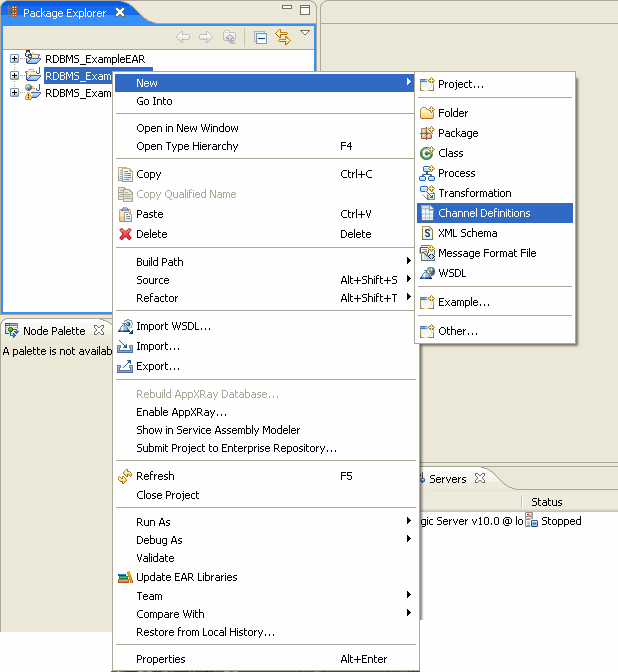618x672 pixels.
Task: Click the new Package icon
Action: [427, 133]
